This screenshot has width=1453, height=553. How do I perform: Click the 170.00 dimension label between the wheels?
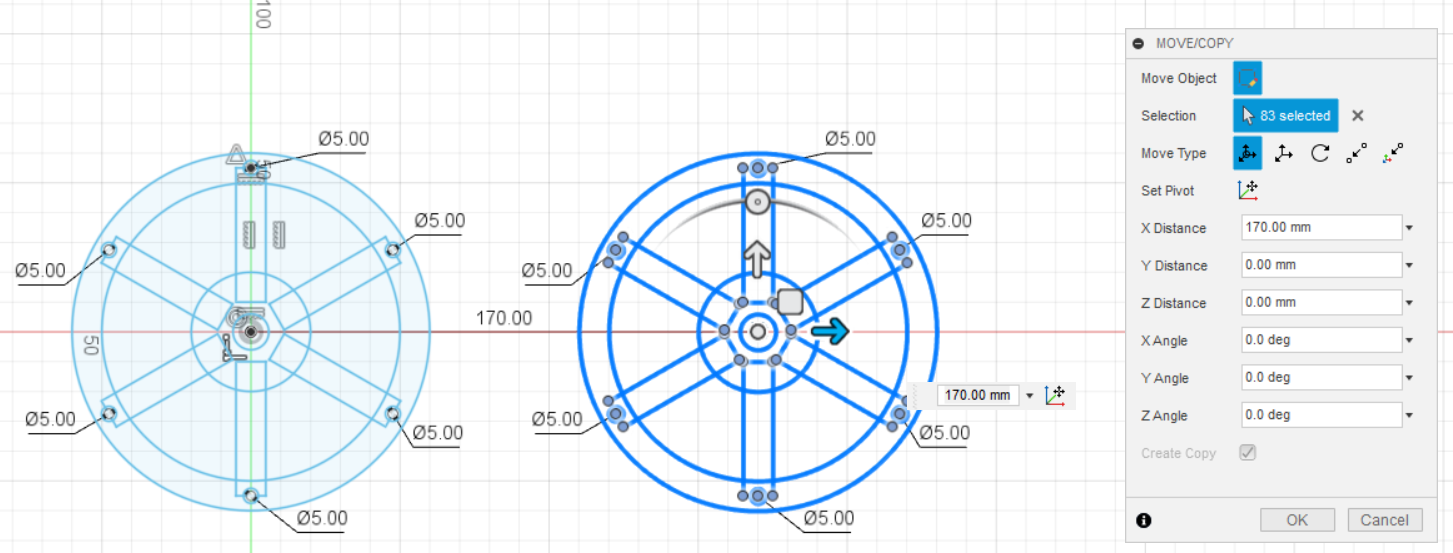click(503, 319)
